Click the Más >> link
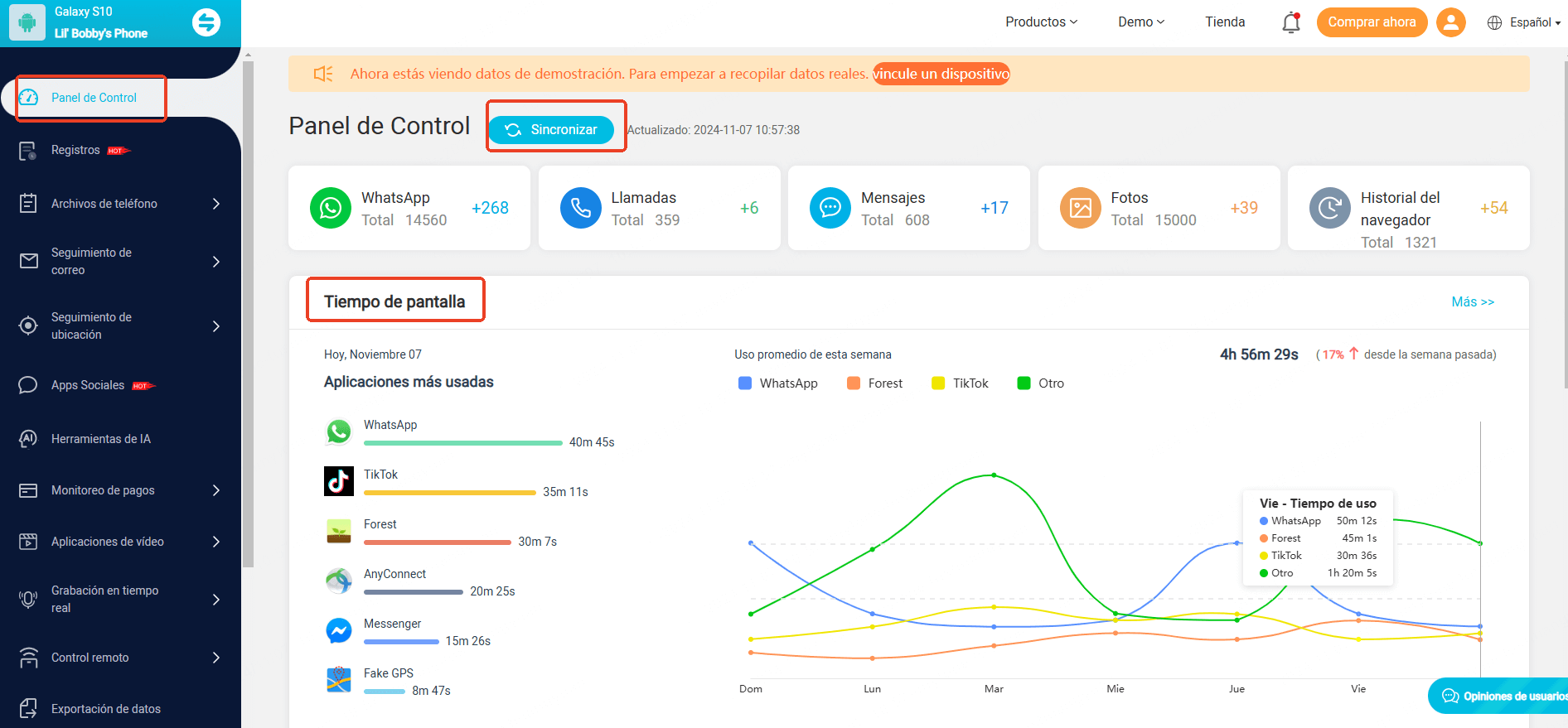1568x728 pixels. coord(1473,302)
